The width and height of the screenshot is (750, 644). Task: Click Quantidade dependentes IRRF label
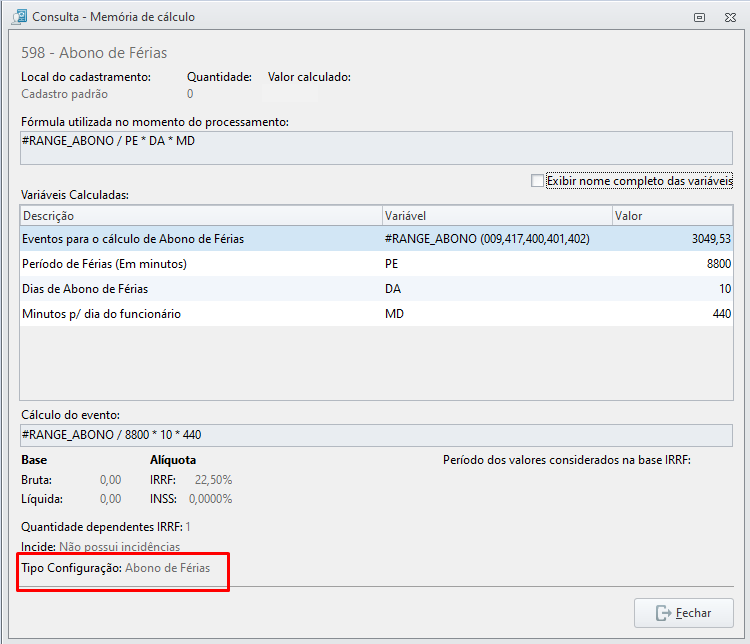pos(102,527)
